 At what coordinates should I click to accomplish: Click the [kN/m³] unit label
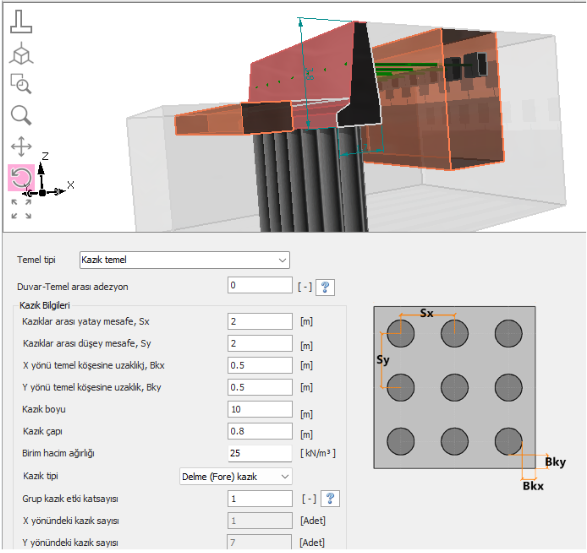coord(318,453)
